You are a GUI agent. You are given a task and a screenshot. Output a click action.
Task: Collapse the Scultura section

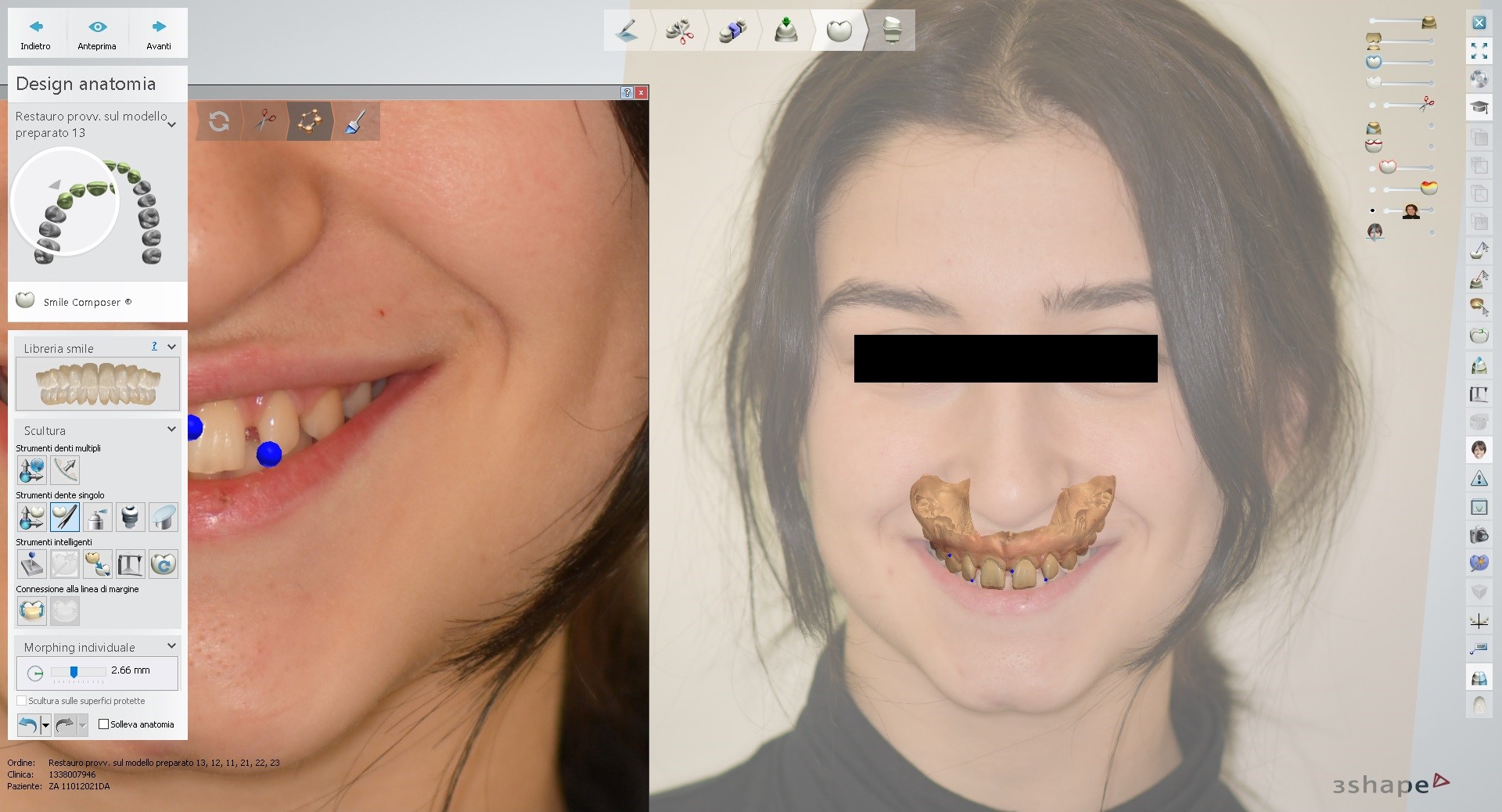171,429
